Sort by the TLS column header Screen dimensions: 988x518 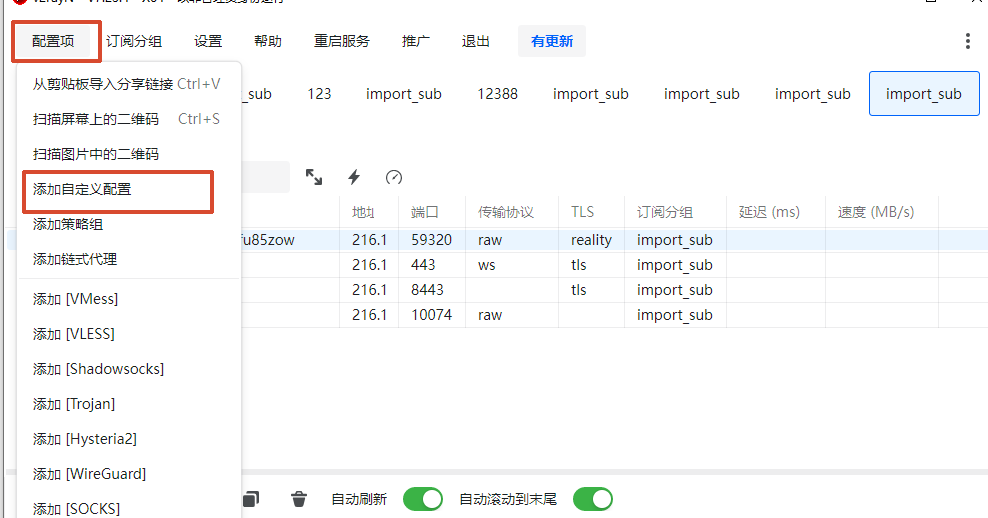(591, 212)
